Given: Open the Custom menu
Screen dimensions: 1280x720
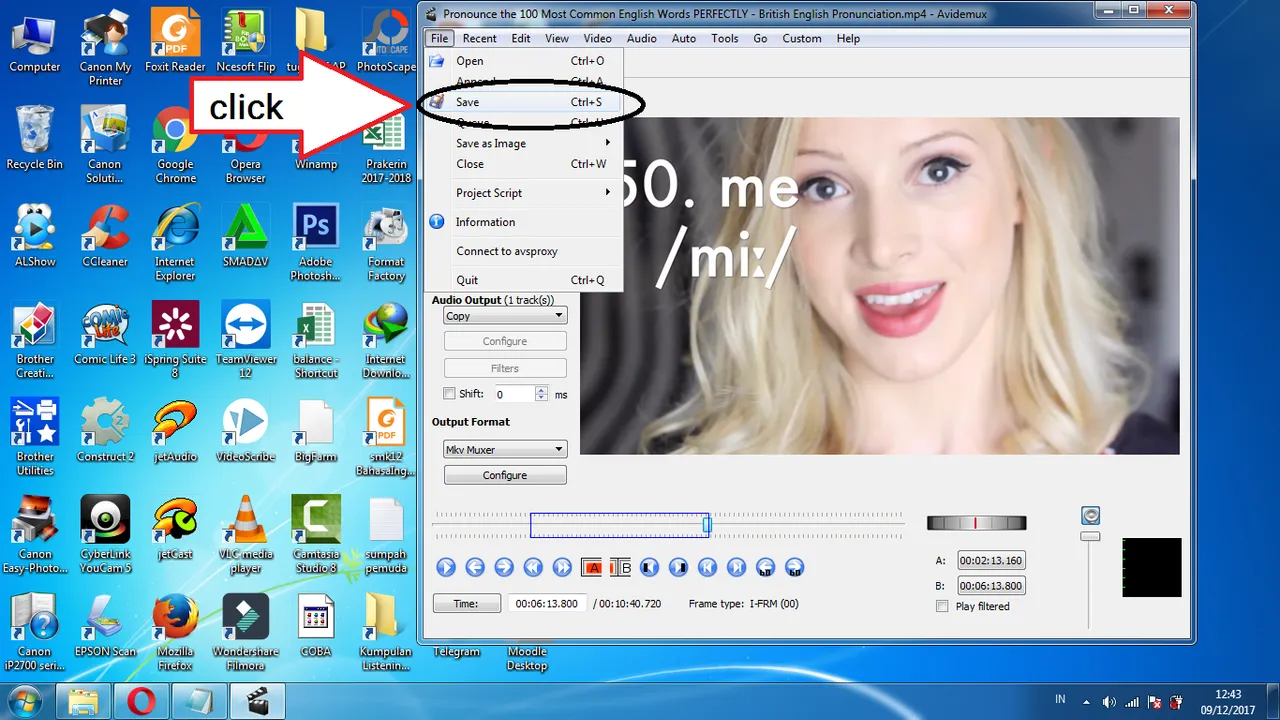Looking at the screenshot, I should (x=802, y=38).
